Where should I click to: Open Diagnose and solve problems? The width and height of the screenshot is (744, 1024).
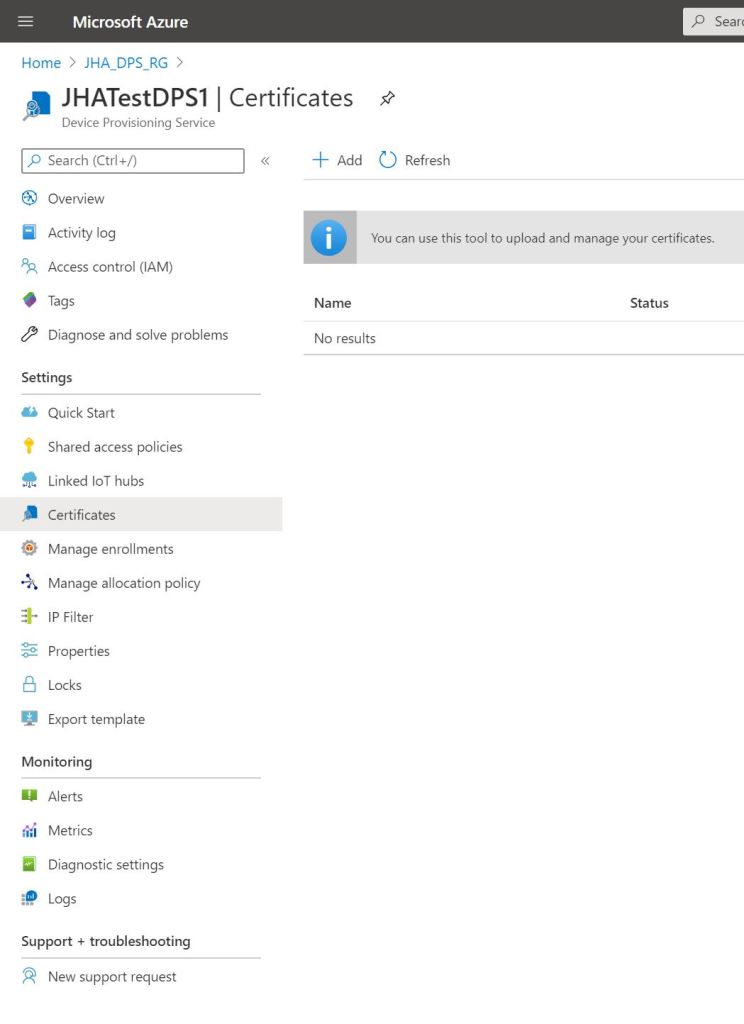coord(137,335)
